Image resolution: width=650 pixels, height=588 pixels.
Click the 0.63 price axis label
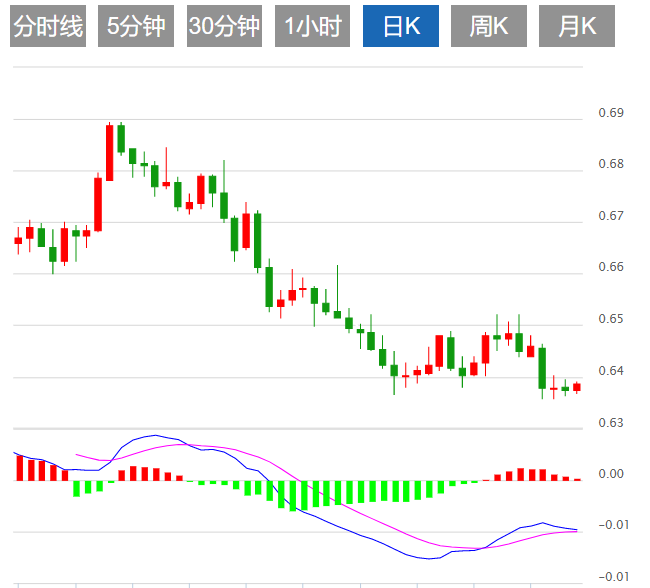pyautogui.click(x=611, y=423)
